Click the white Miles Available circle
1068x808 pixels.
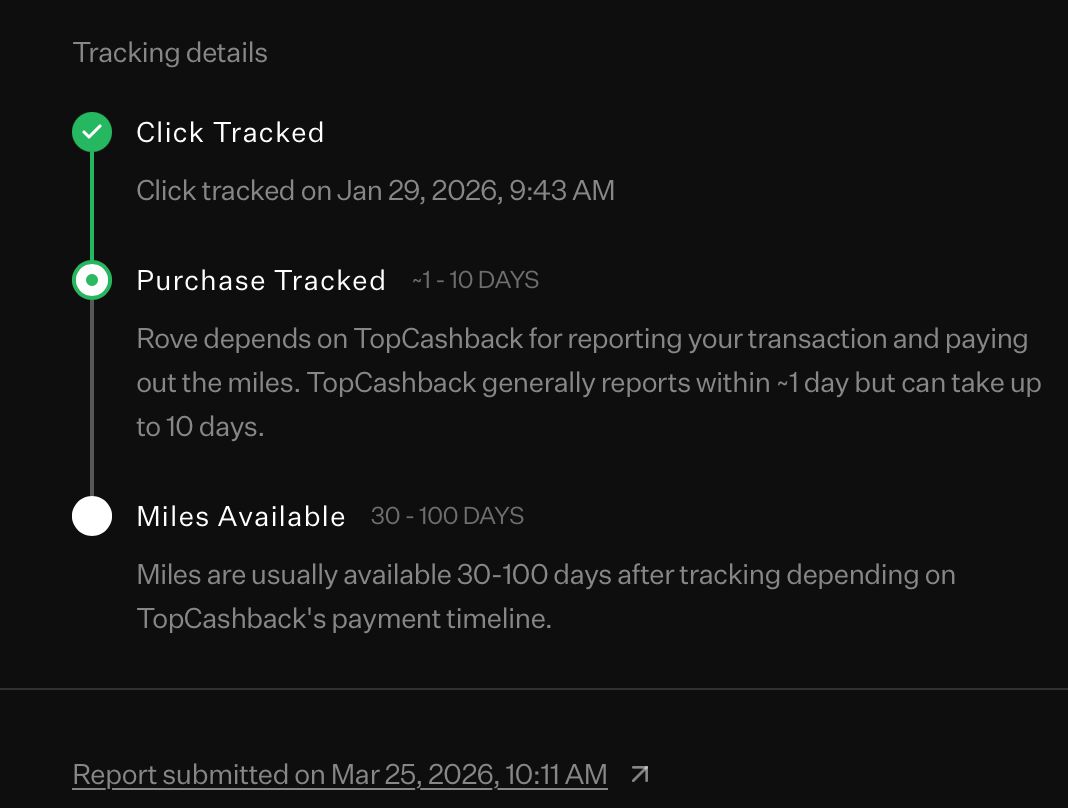coord(92,516)
